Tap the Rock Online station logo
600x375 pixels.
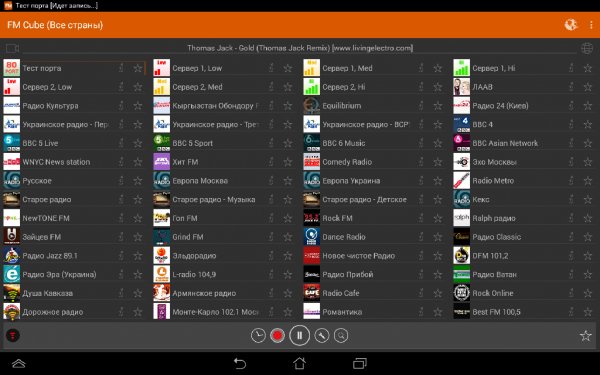(461, 293)
